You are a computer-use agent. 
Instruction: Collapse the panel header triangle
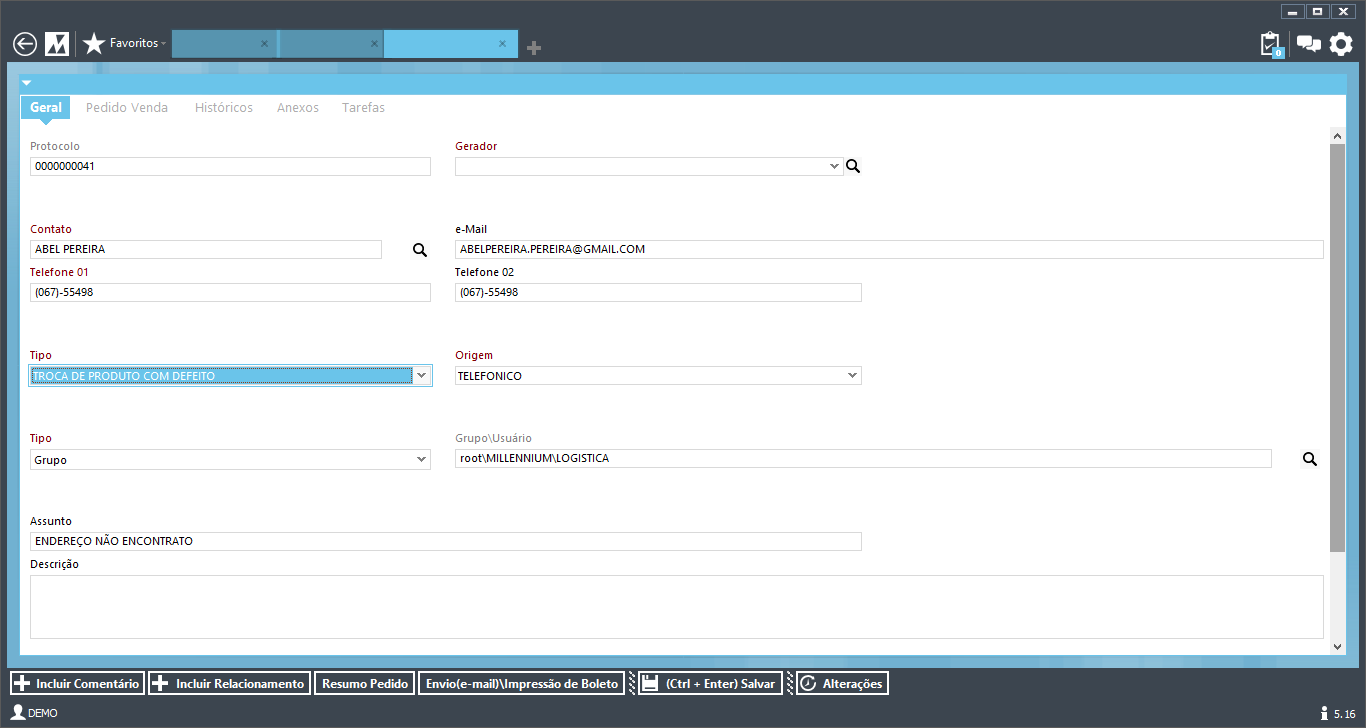point(27,82)
